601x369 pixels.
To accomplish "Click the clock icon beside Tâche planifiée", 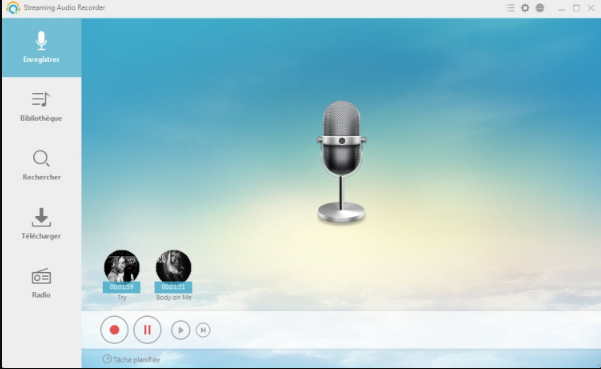I will pyautogui.click(x=107, y=359).
